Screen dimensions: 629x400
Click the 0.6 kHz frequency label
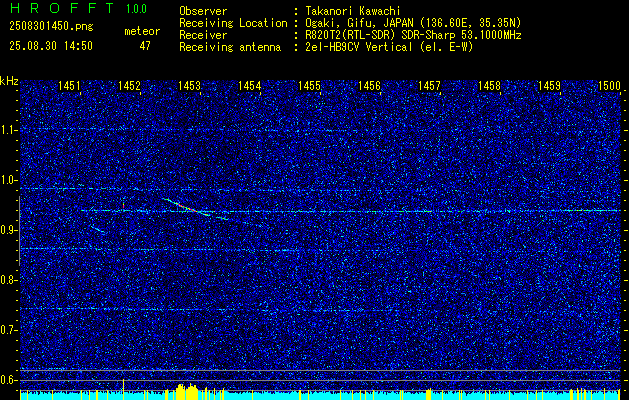tap(8, 380)
